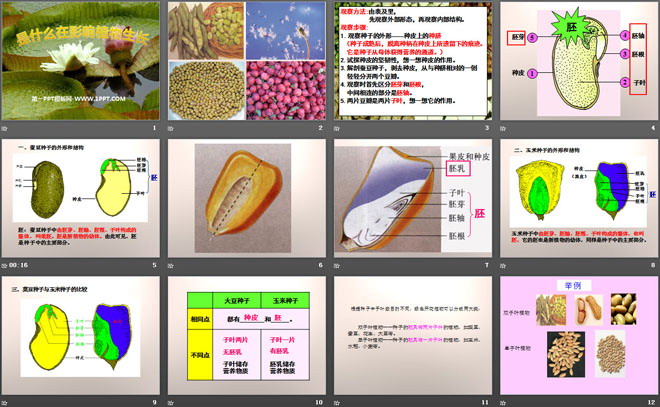Click the slide number label 3
Screen dimensions: 660x407
(x=487, y=128)
